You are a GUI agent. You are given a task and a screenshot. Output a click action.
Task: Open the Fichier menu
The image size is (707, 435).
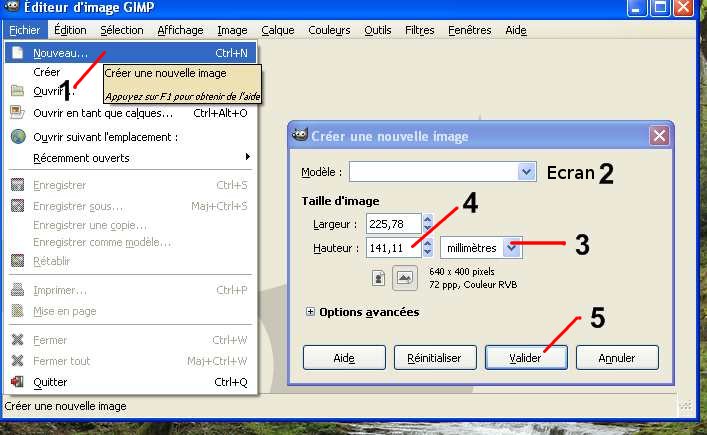25,30
